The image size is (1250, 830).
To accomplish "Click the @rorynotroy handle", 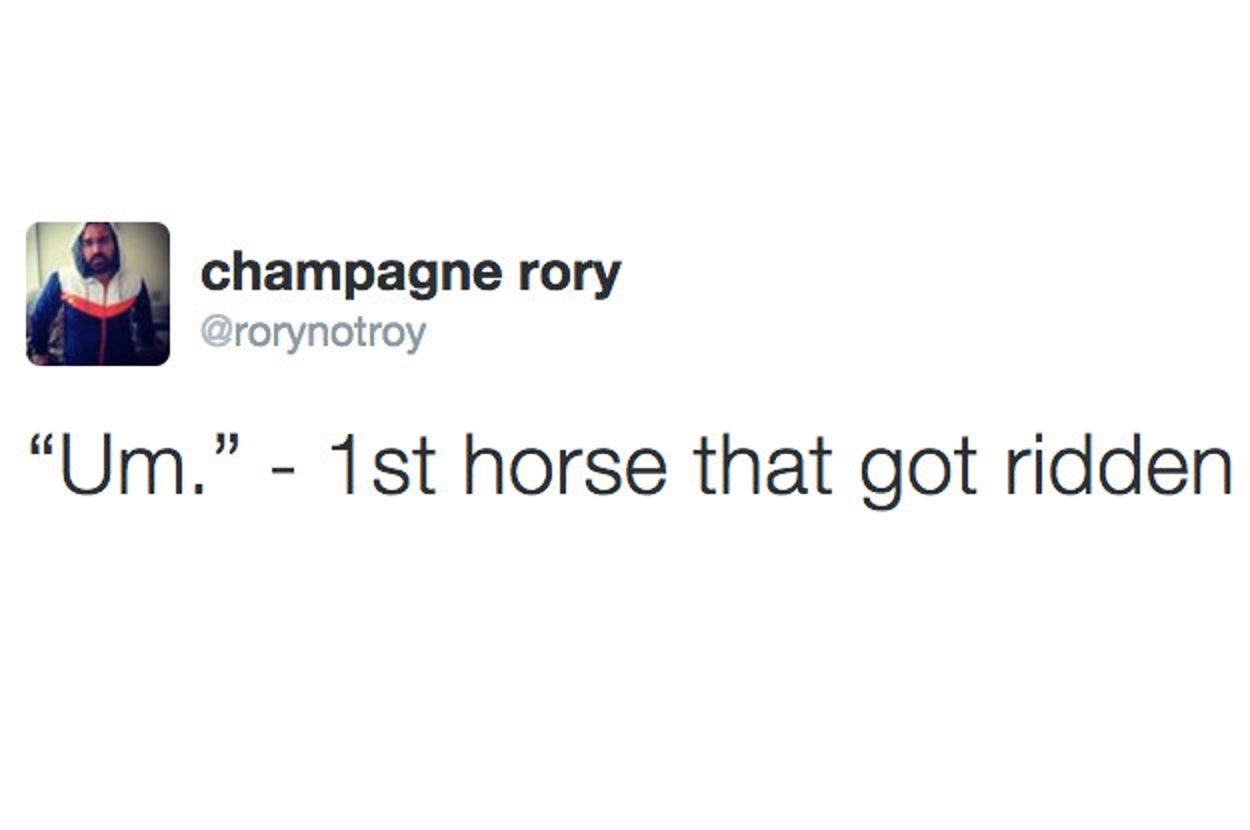I will (313, 333).
